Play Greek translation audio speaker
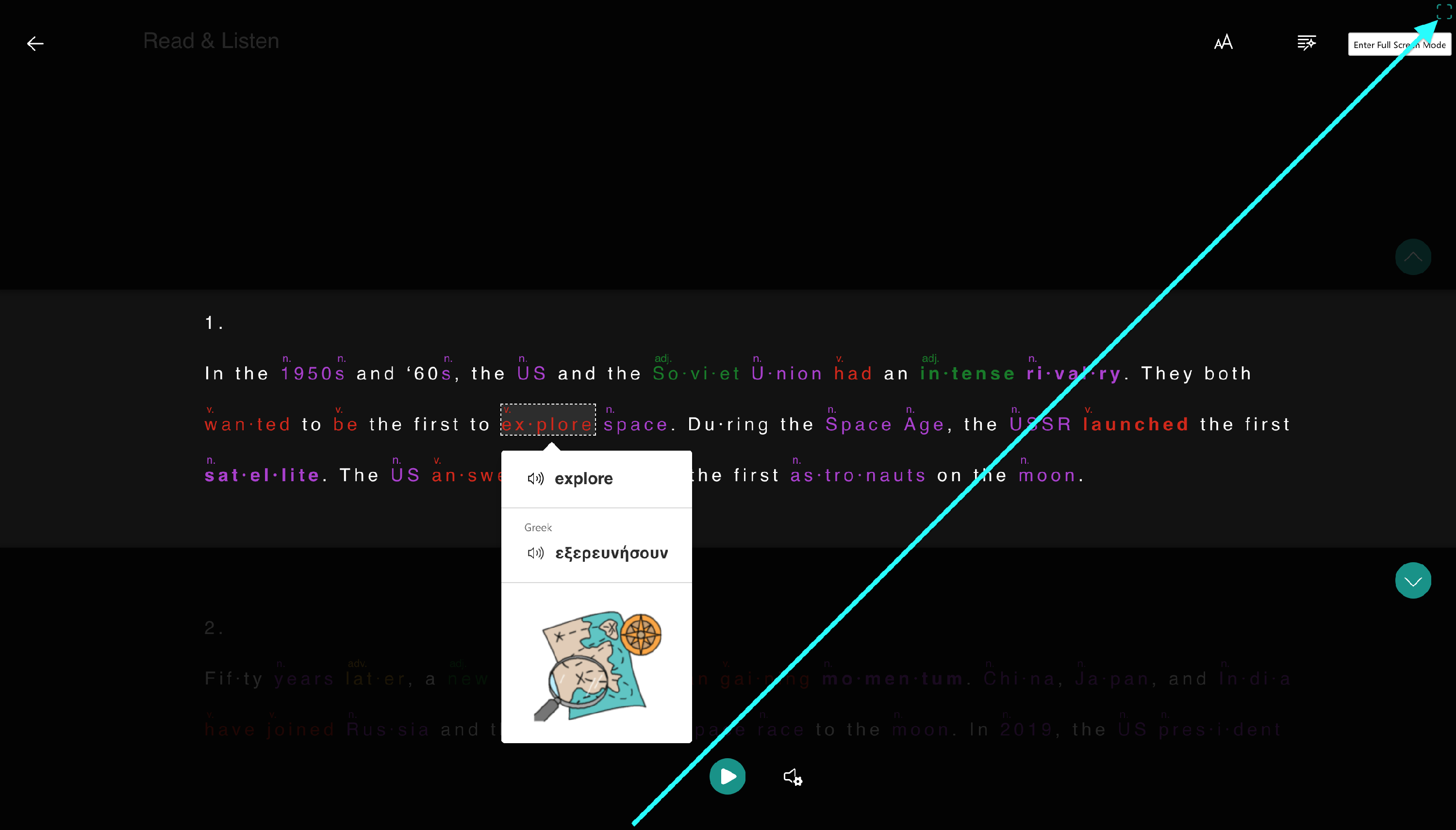This screenshot has height=830, width=1456. pyautogui.click(x=535, y=553)
